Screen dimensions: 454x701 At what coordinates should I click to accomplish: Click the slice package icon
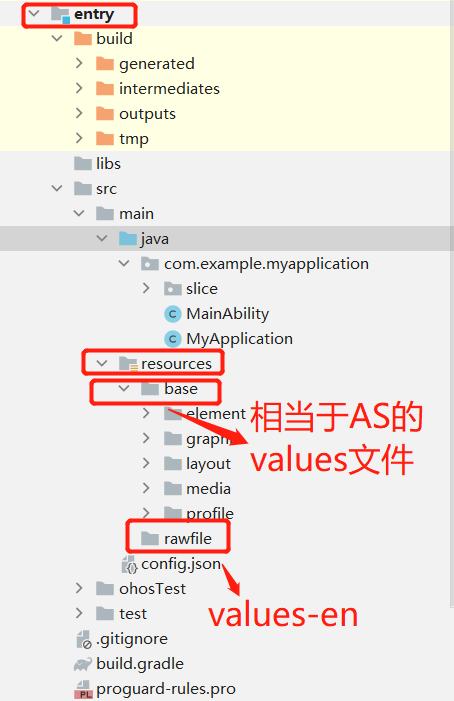click(x=172, y=289)
